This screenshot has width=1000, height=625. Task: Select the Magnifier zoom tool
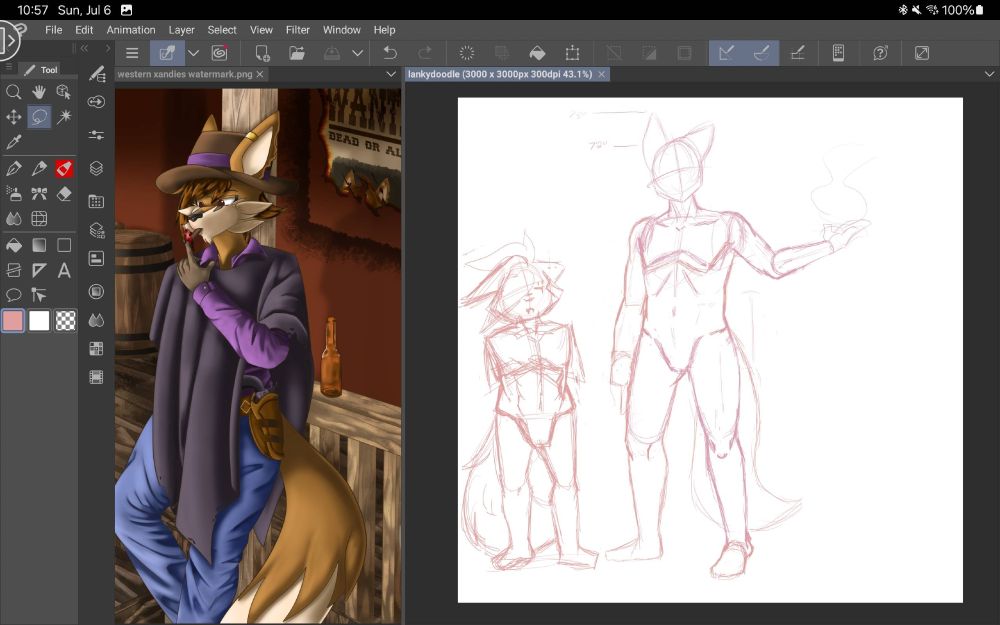pos(14,91)
